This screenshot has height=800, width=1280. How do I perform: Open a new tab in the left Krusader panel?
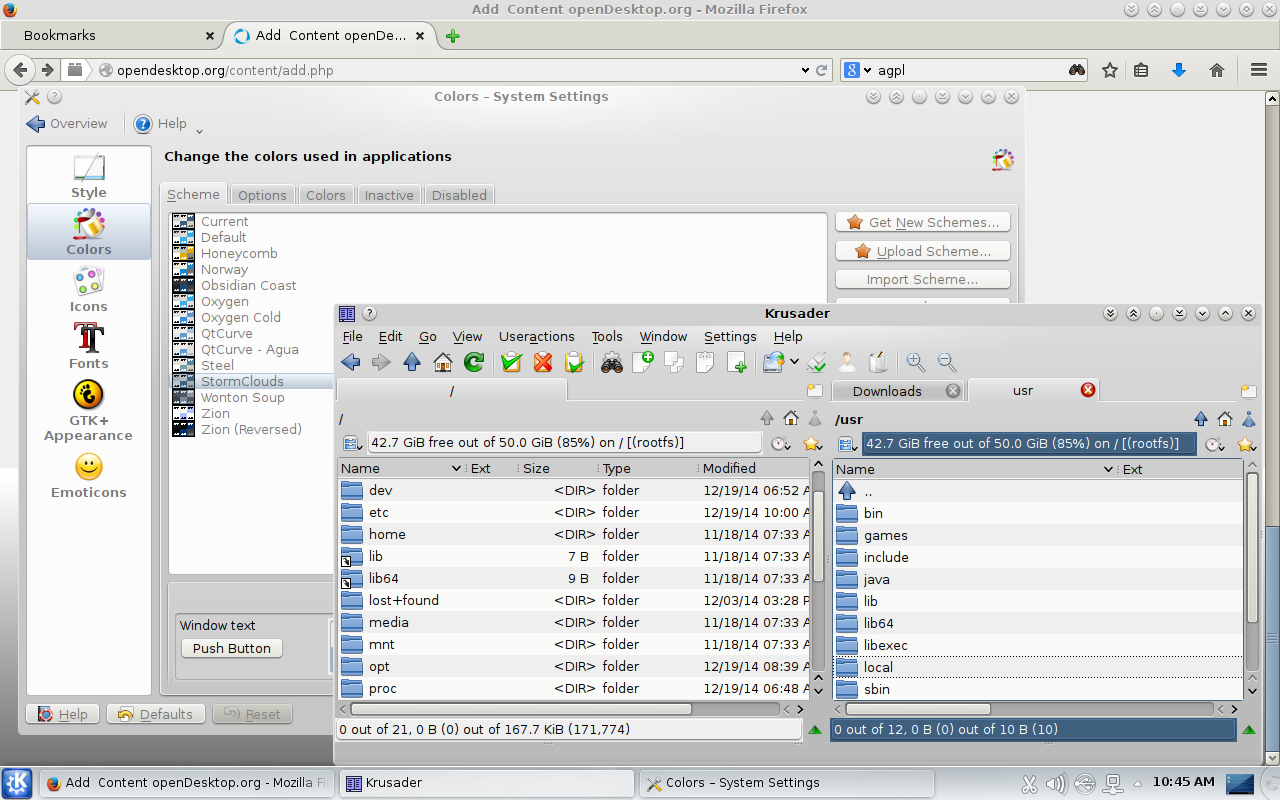(x=815, y=391)
